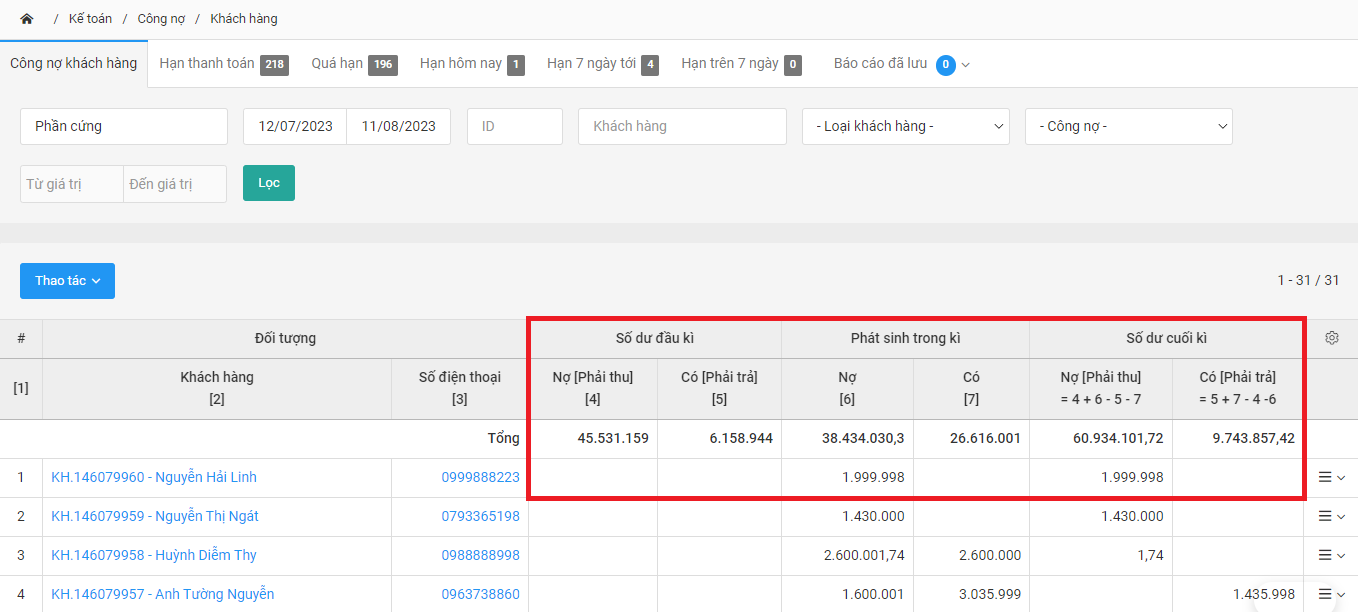
Task: Open the Hạn hôm nay tab
Action: coord(471,64)
